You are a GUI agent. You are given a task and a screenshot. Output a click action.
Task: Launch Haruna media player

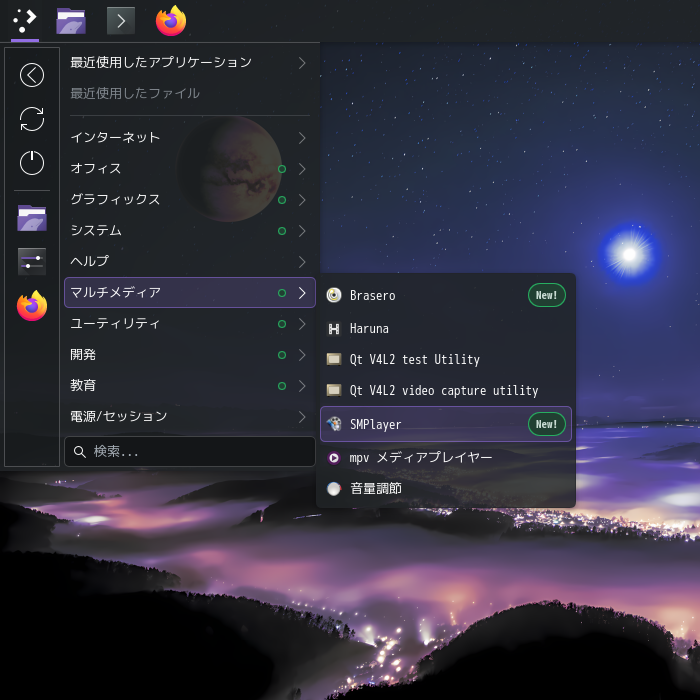446,329
